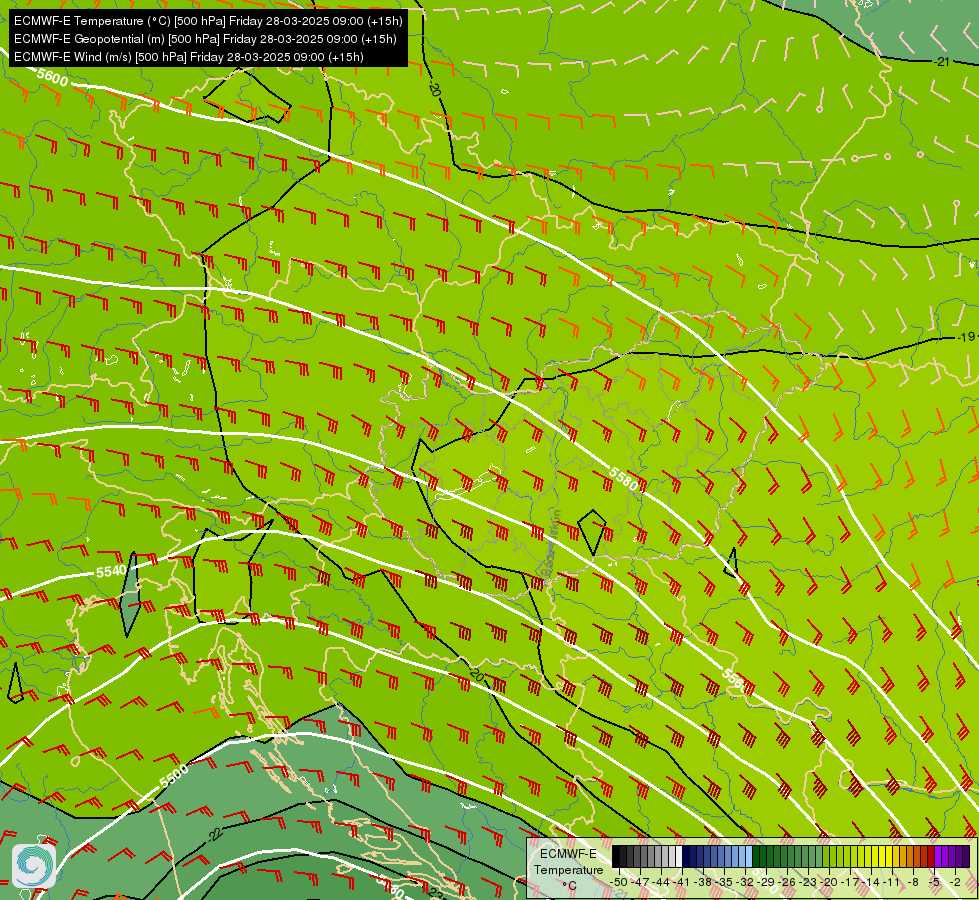Image resolution: width=979 pixels, height=900 pixels.
Task: Click the -35 value on the temperature scale
Action: click(x=724, y=882)
